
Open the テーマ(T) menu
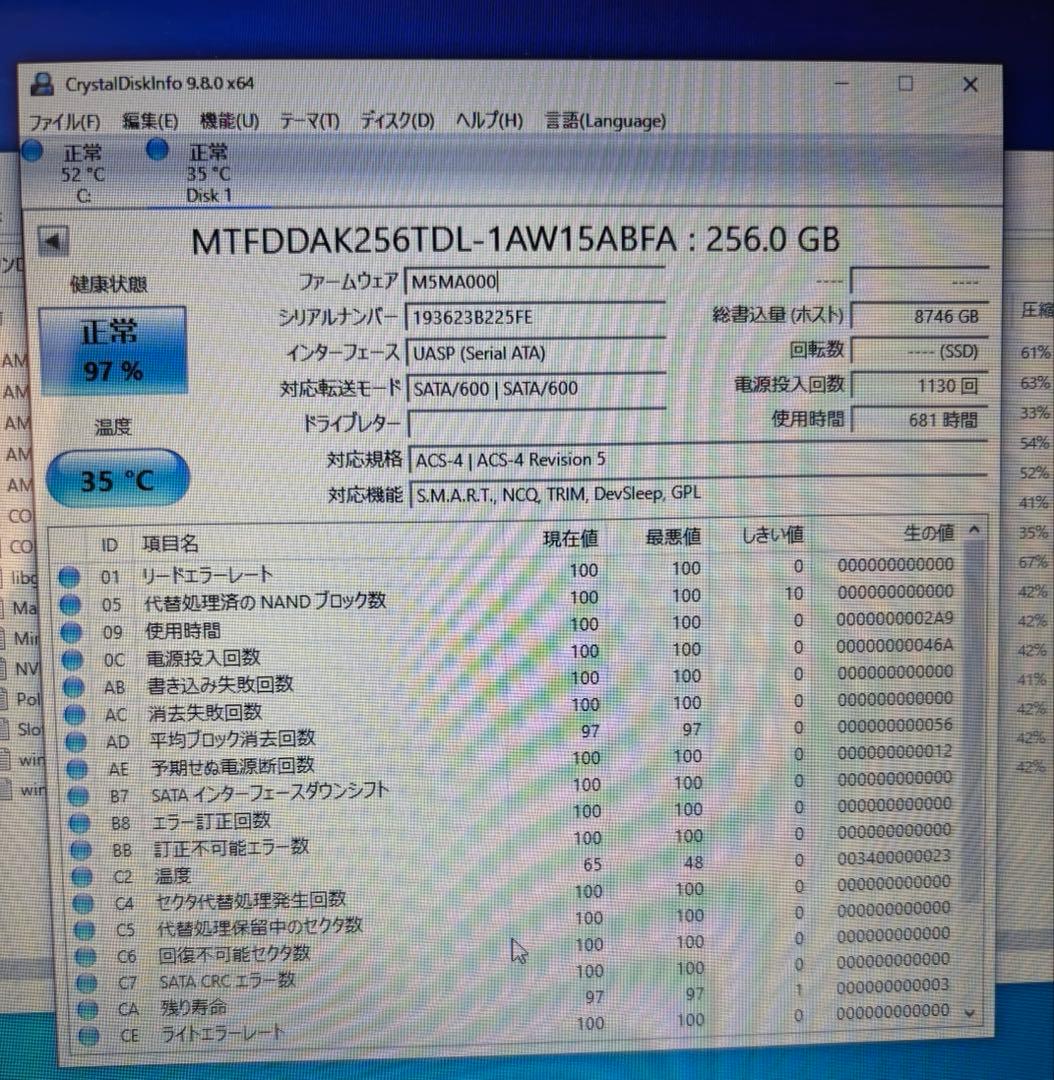[309, 121]
